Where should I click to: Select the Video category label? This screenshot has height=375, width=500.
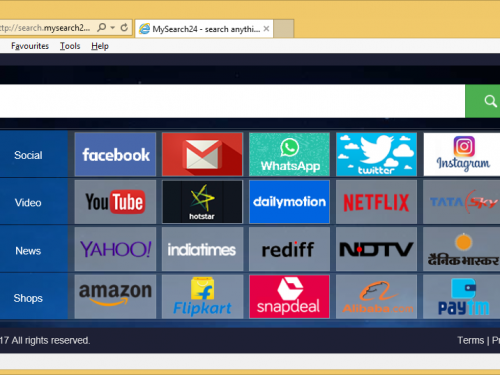click(28, 203)
